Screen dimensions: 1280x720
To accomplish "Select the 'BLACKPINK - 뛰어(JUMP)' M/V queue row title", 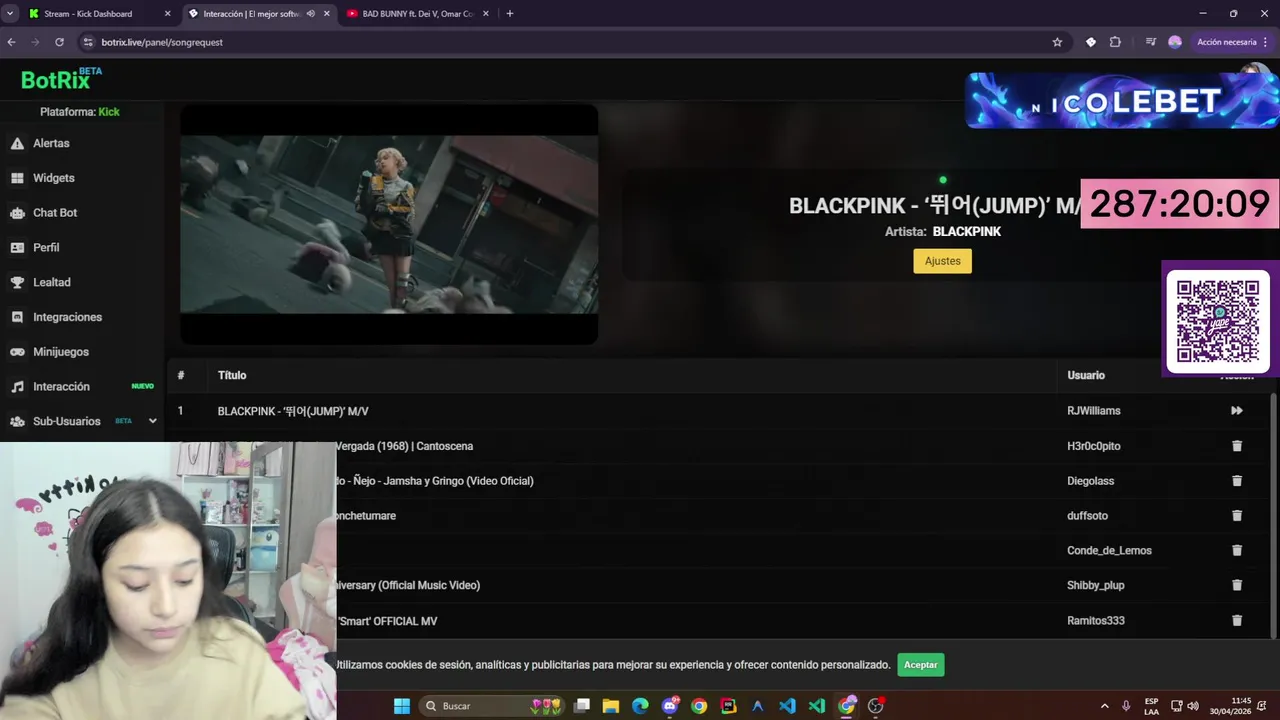I will [293, 411].
